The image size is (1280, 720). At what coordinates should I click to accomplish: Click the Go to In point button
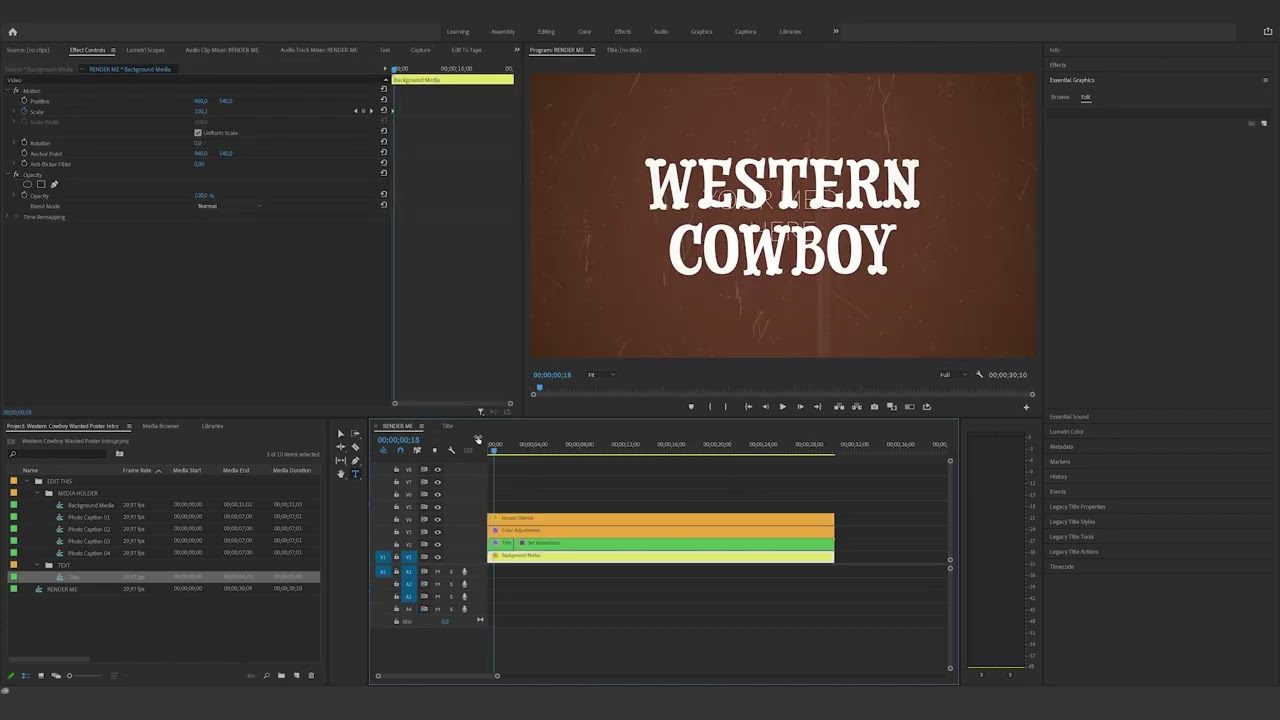[x=748, y=407]
